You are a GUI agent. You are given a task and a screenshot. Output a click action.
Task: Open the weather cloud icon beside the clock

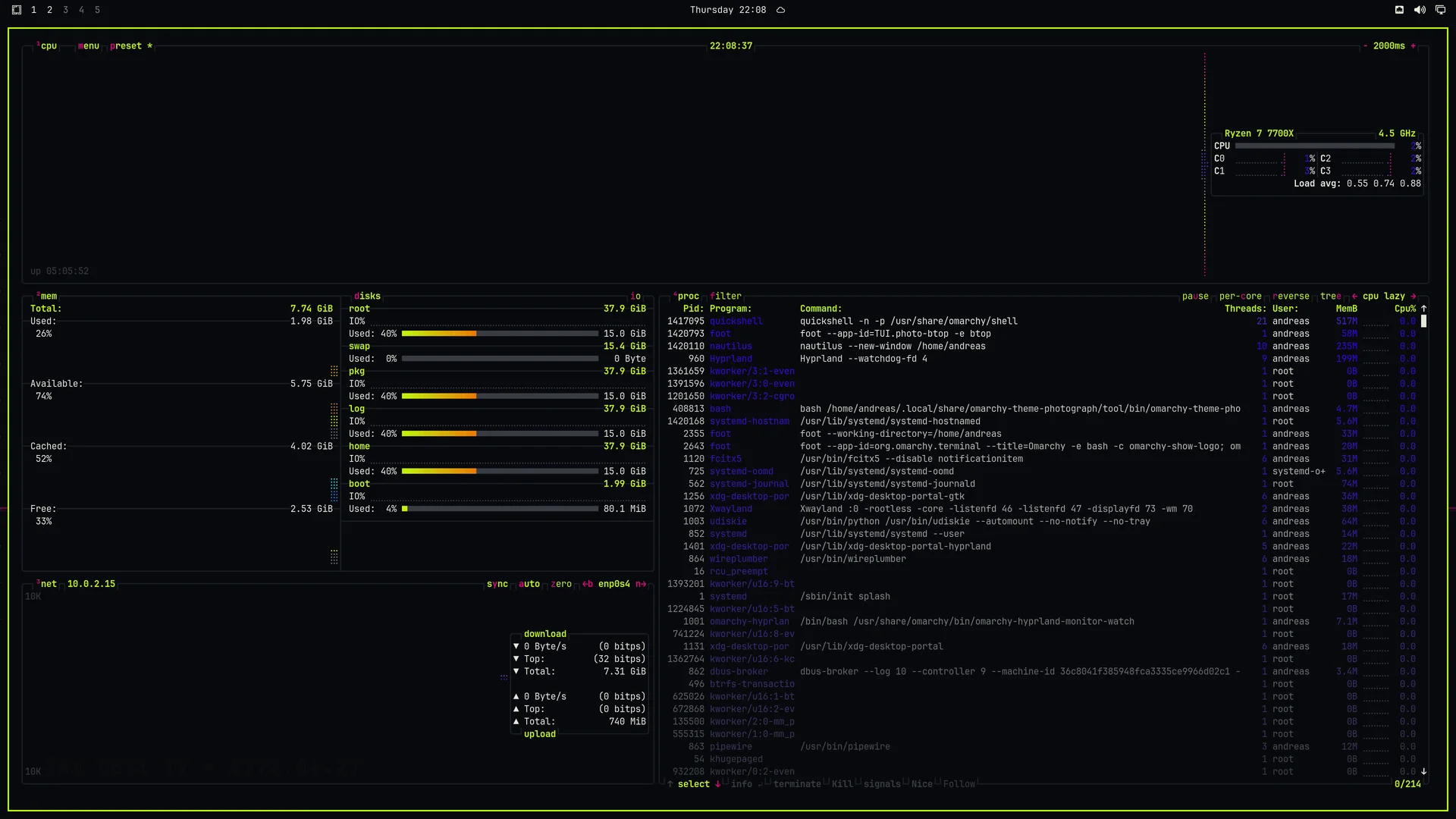[x=780, y=10]
